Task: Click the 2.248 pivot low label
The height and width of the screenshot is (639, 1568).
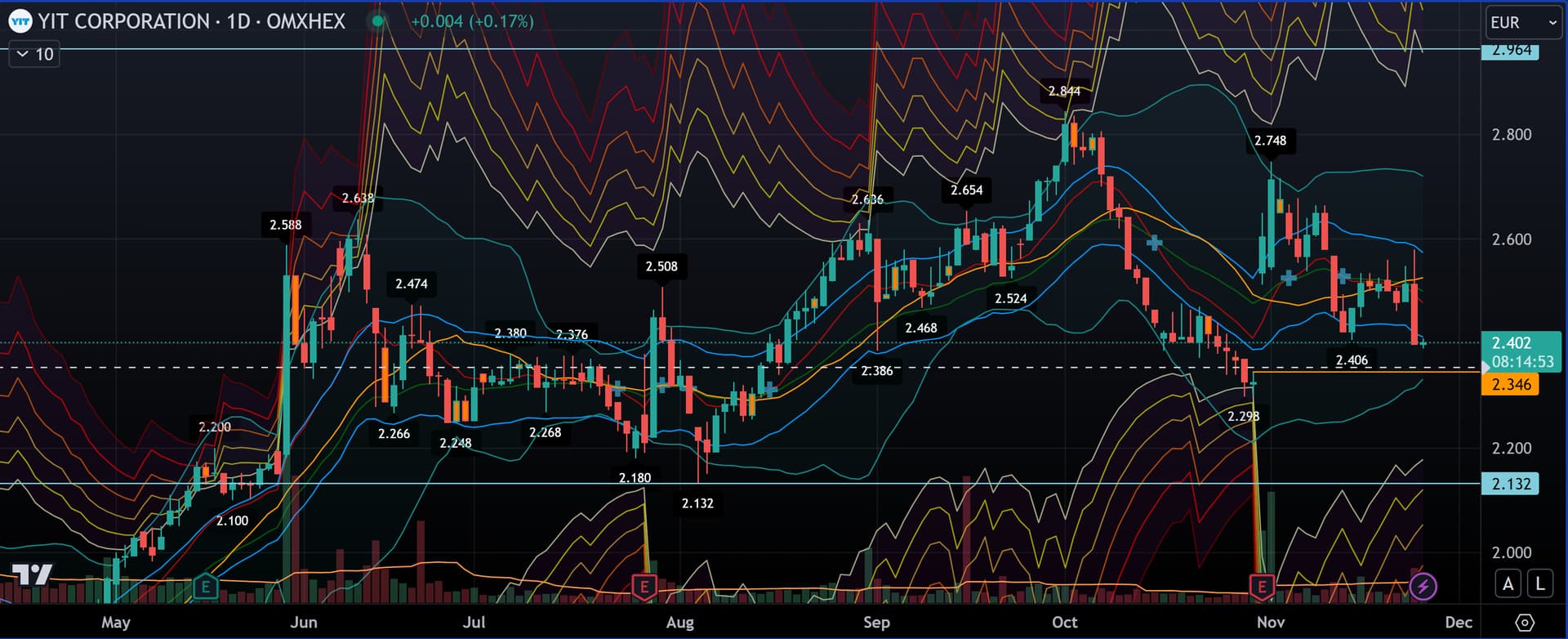Action: [456, 443]
